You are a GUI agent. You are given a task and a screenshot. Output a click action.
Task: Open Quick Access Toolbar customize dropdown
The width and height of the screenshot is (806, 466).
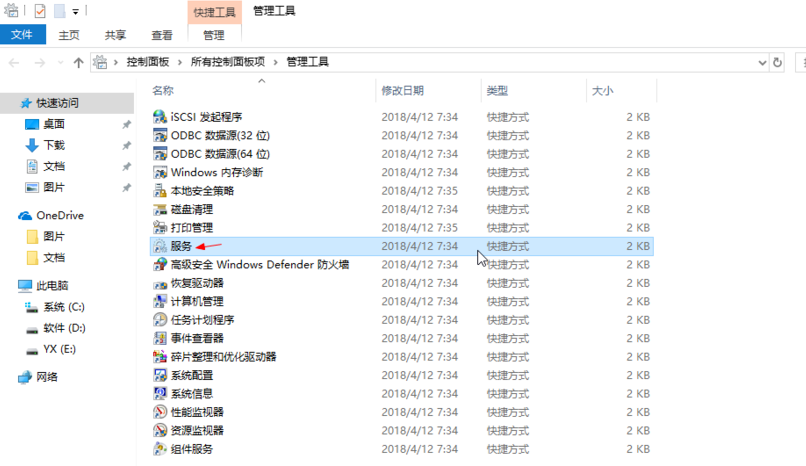click(75, 12)
